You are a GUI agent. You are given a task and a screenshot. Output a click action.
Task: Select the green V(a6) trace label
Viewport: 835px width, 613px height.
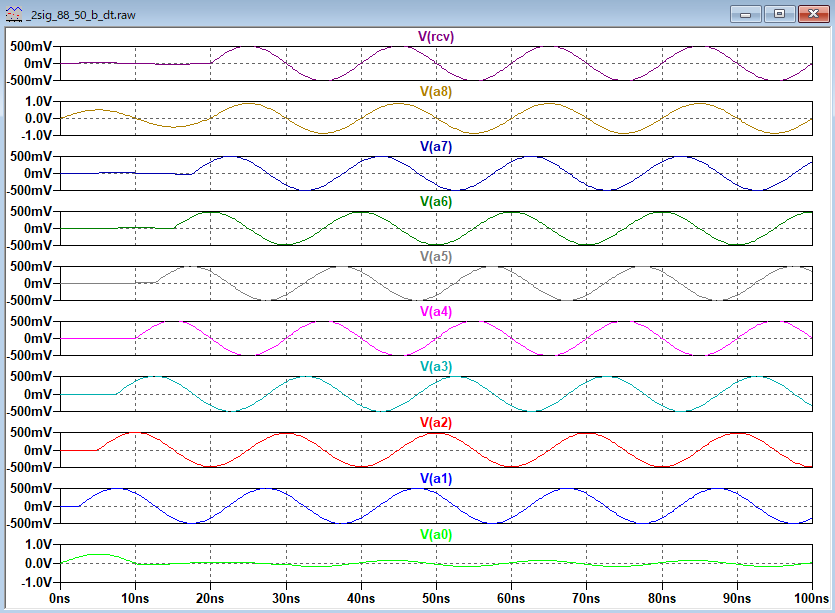[436, 202]
